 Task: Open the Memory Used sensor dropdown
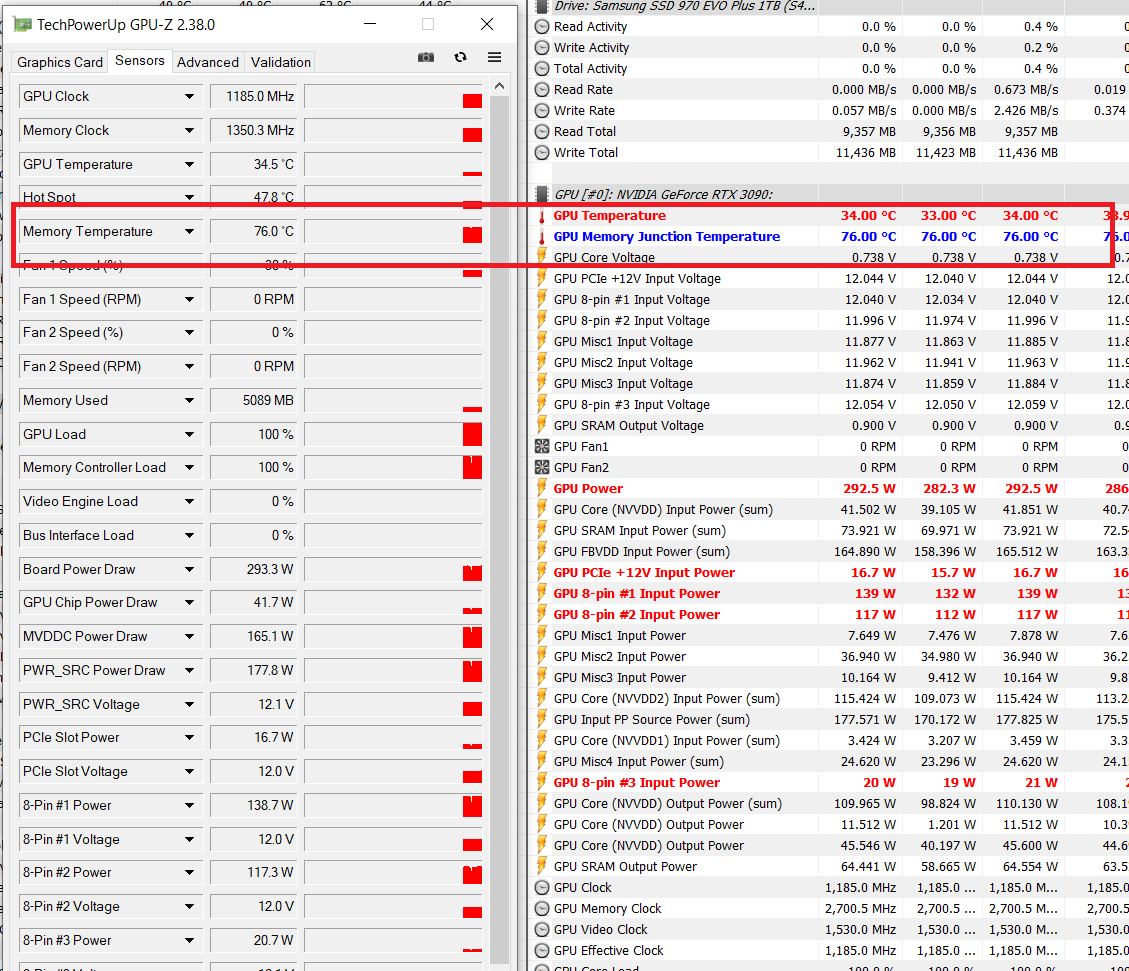189,400
